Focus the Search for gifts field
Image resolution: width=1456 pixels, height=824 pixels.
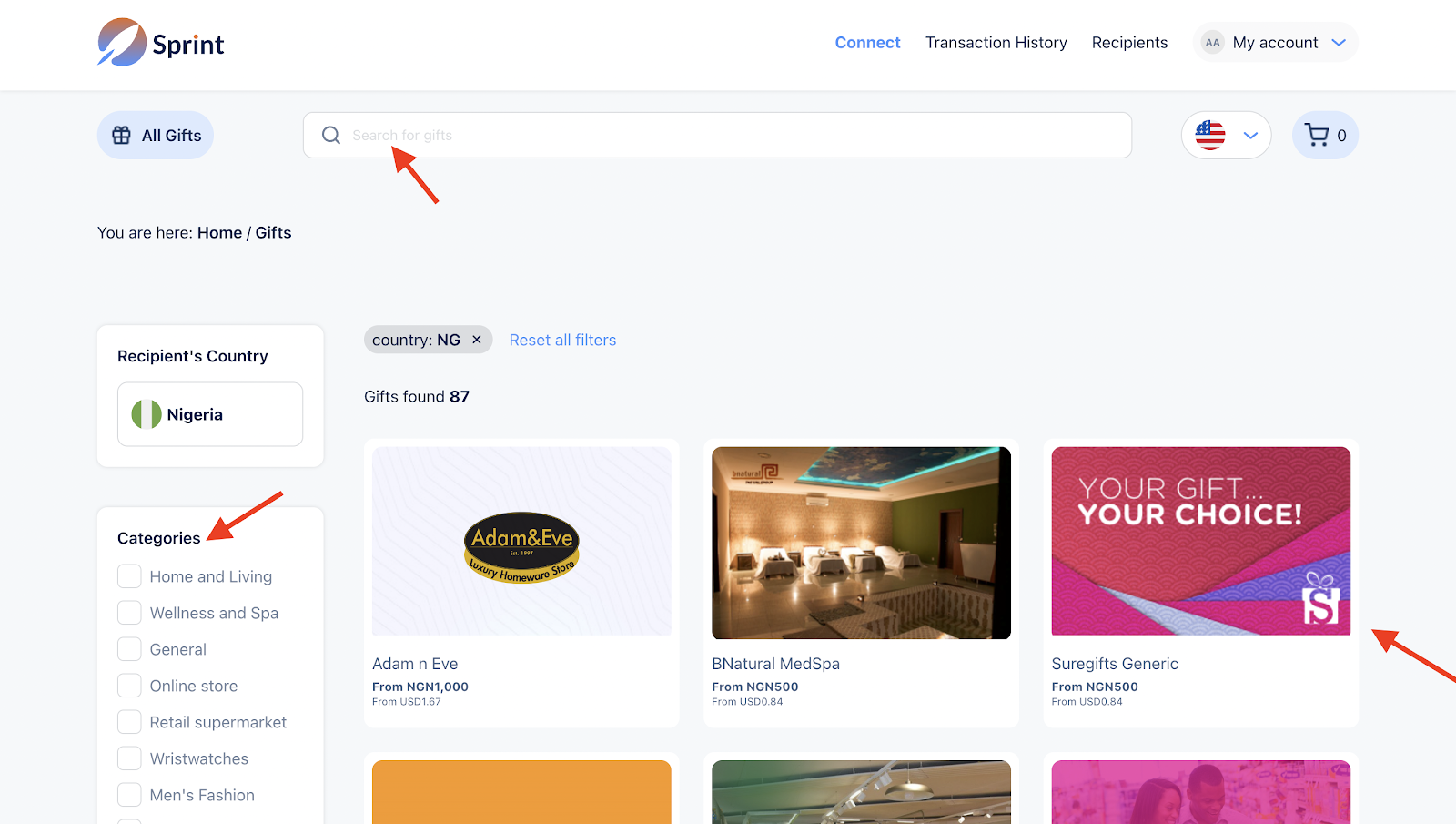point(728,136)
